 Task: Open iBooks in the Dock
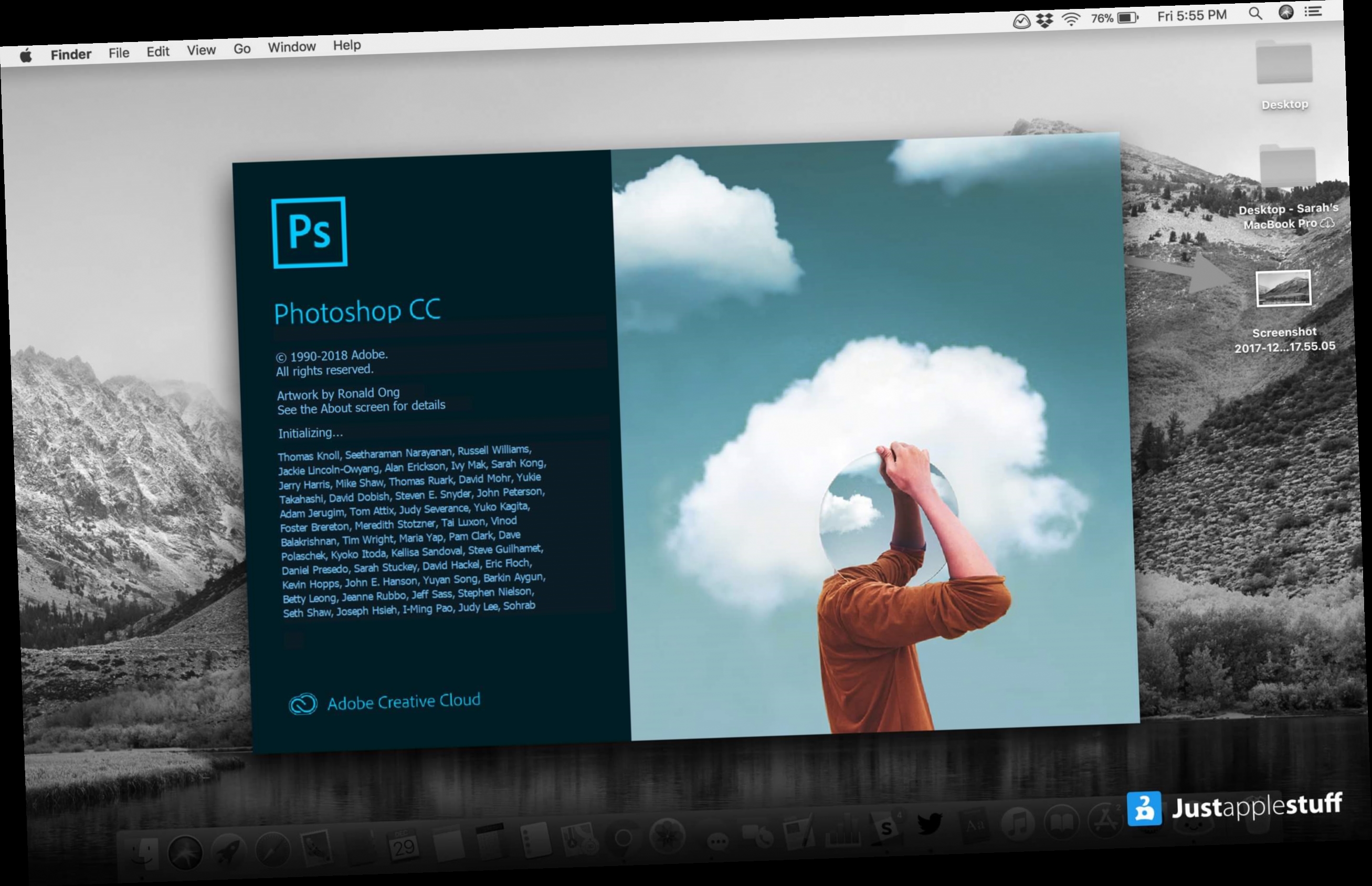(x=1061, y=822)
